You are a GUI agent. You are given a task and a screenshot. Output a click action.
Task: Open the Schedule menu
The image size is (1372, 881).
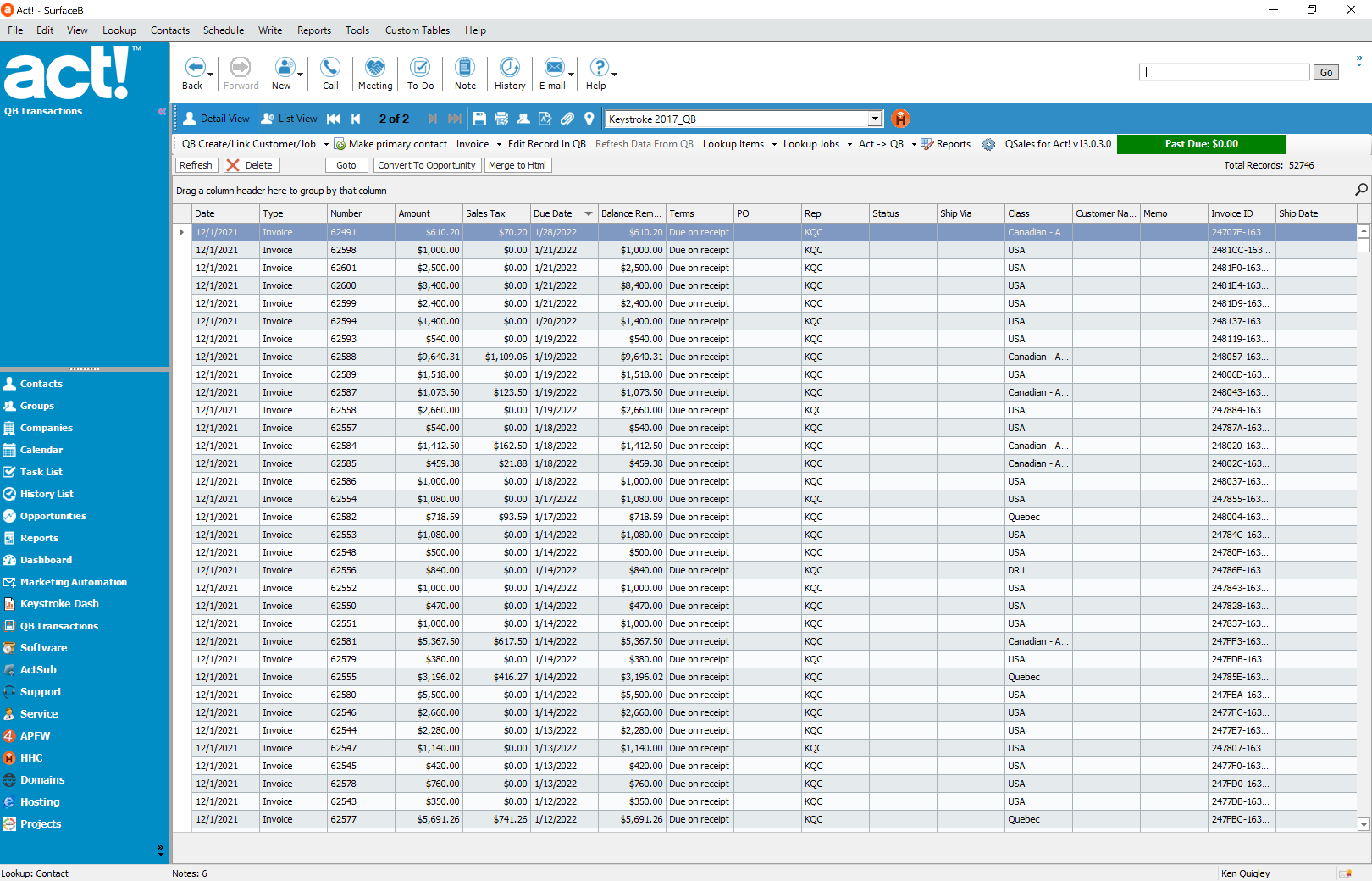point(224,30)
